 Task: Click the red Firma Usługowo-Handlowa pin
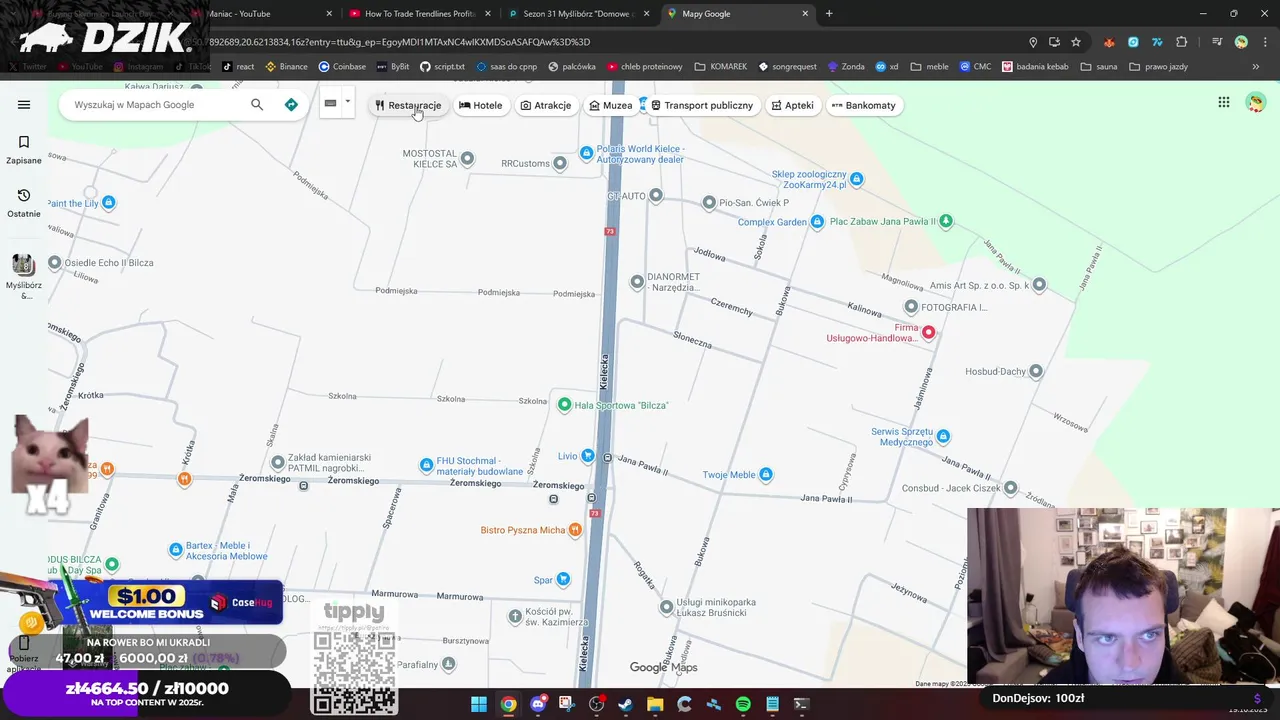929,332
